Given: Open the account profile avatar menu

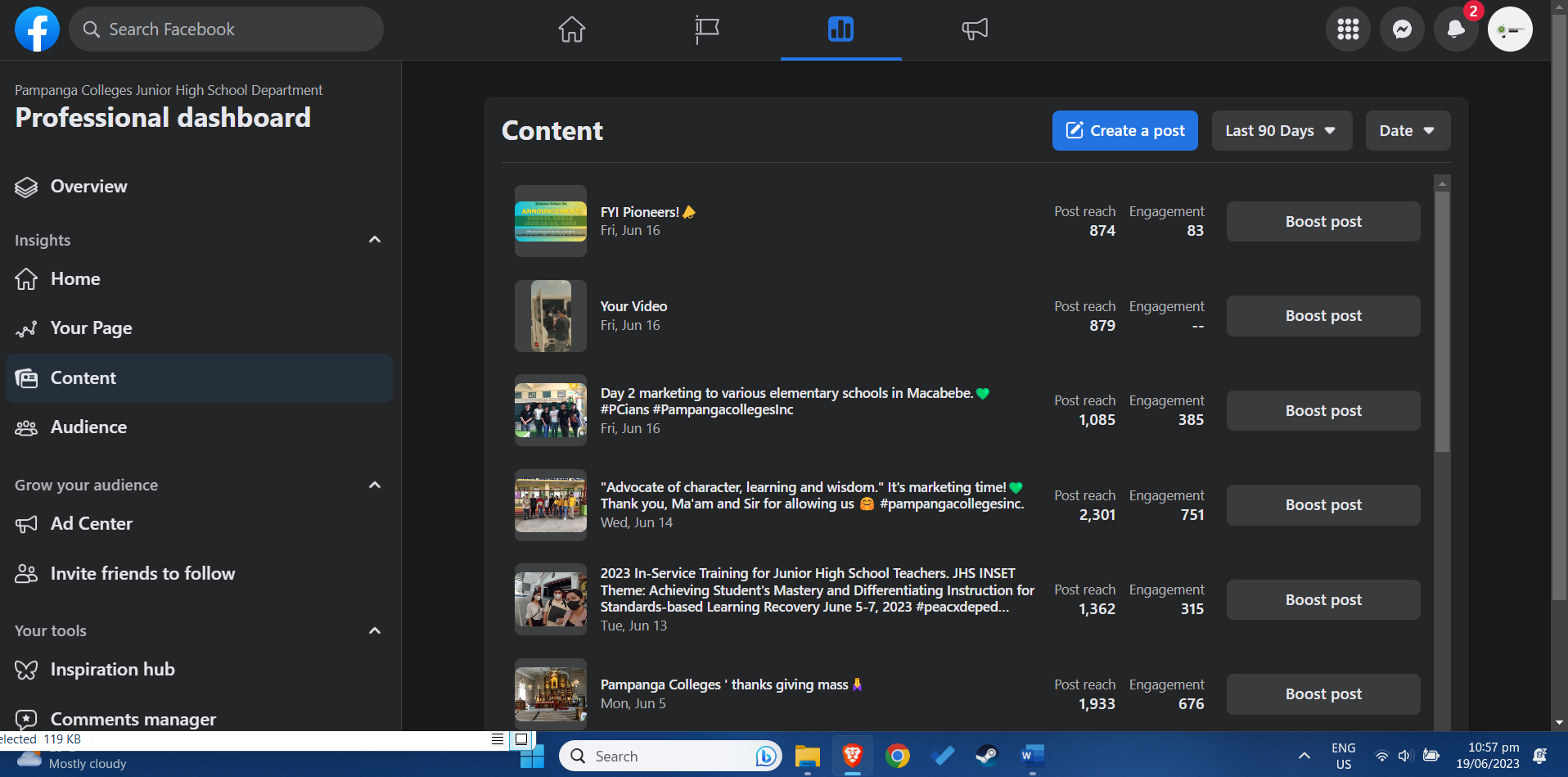Looking at the screenshot, I should (1510, 29).
